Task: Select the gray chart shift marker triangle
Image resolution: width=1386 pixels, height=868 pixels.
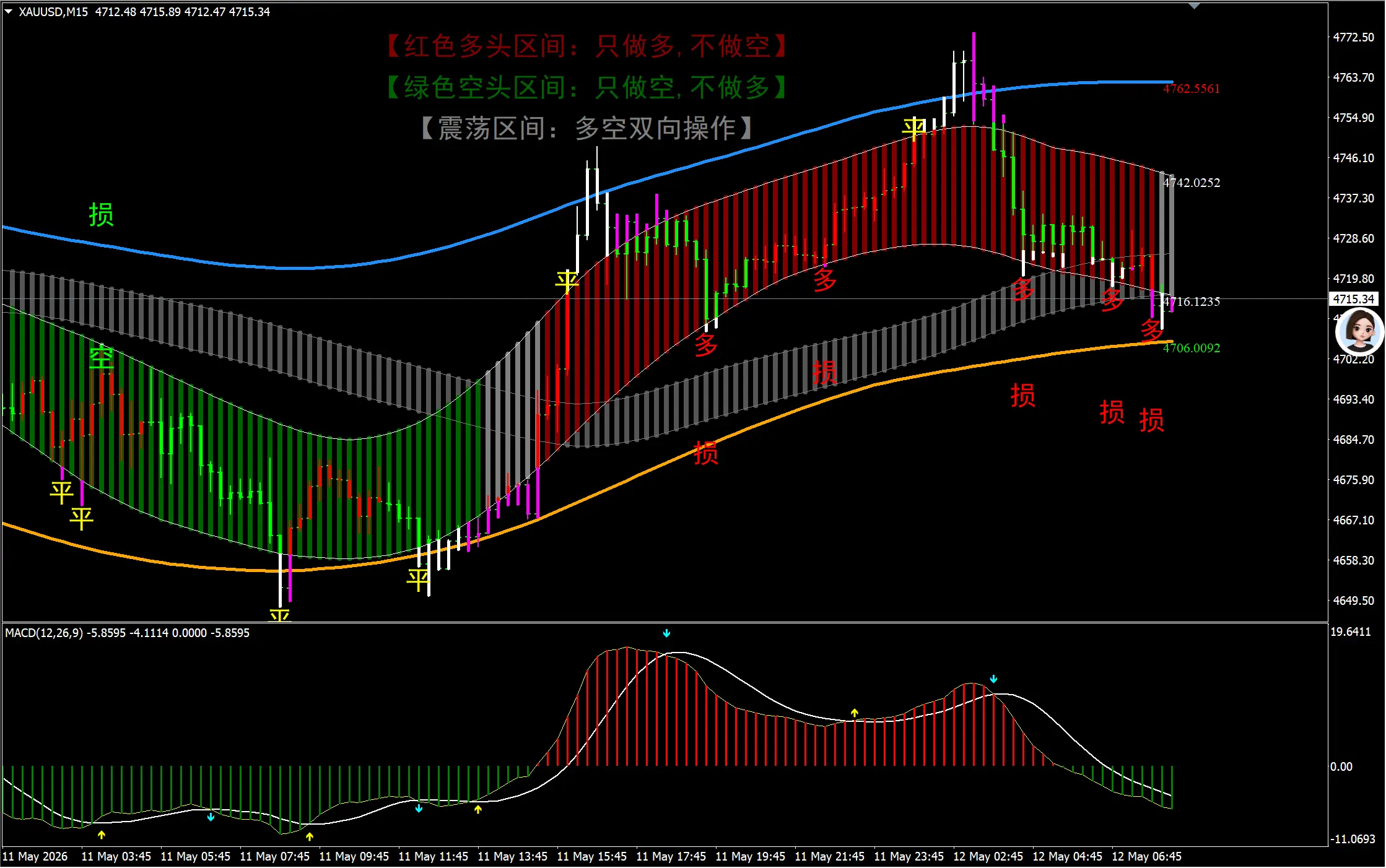Action: pos(1195,6)
